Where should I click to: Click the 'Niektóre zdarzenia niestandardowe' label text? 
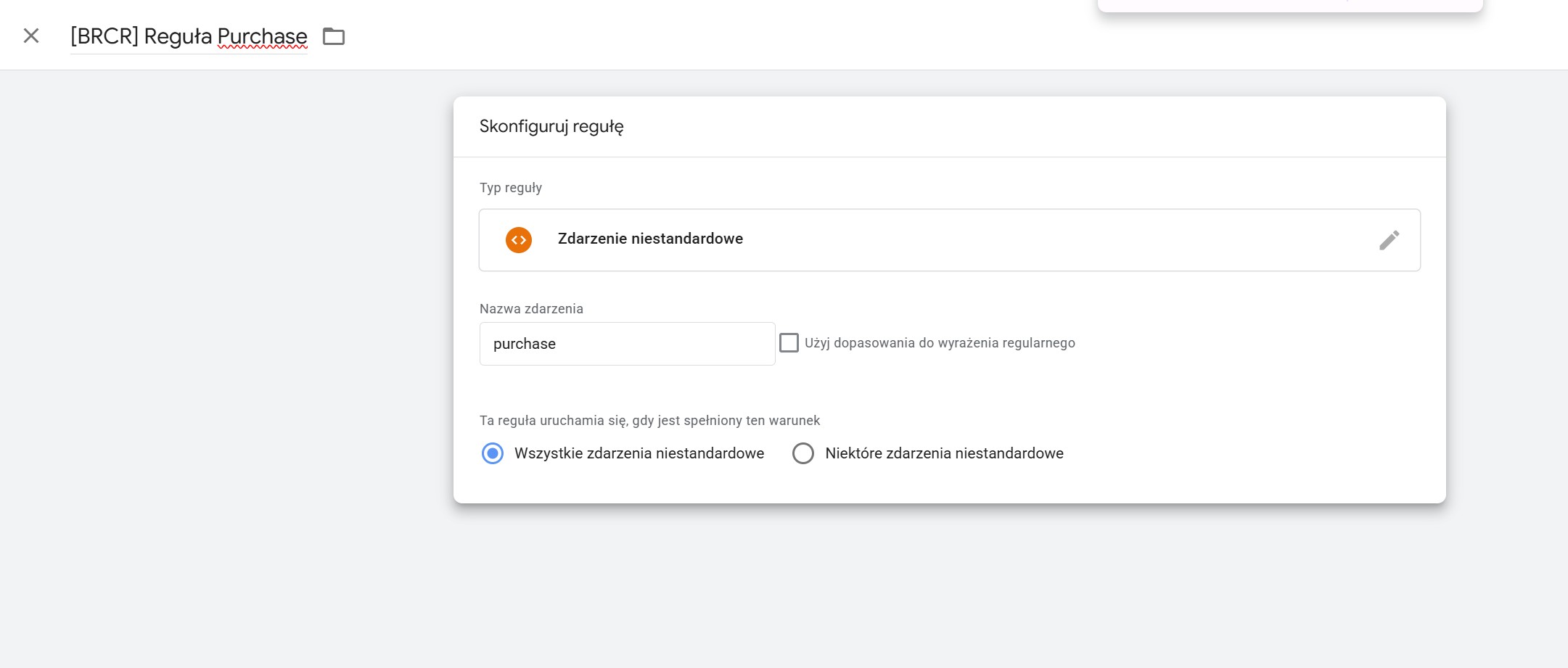(944, 453)
